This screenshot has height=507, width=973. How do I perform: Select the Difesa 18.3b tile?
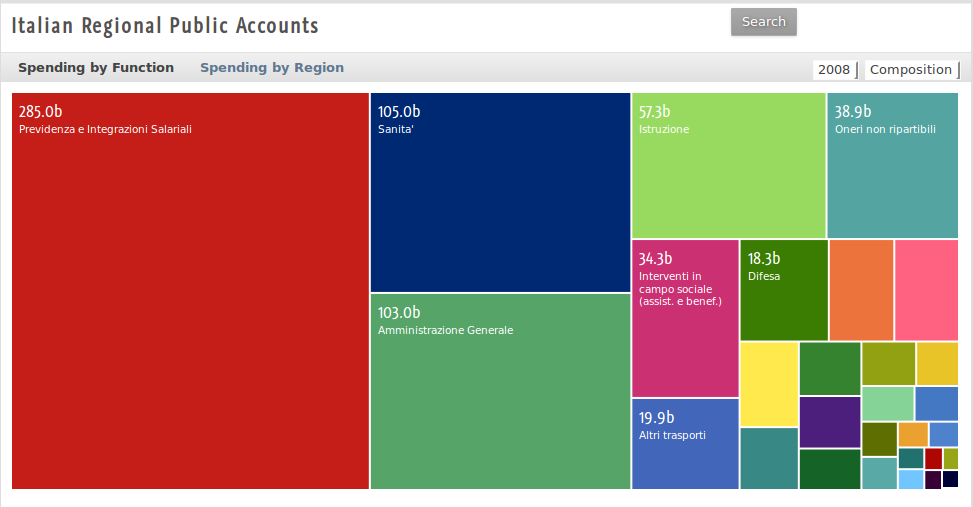point(784,290)
